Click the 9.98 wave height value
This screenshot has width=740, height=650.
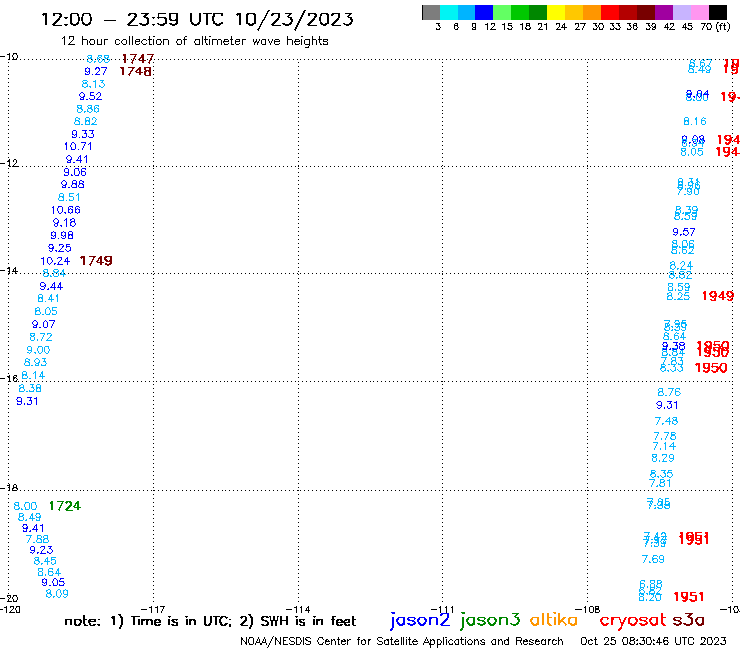point(62,236)
